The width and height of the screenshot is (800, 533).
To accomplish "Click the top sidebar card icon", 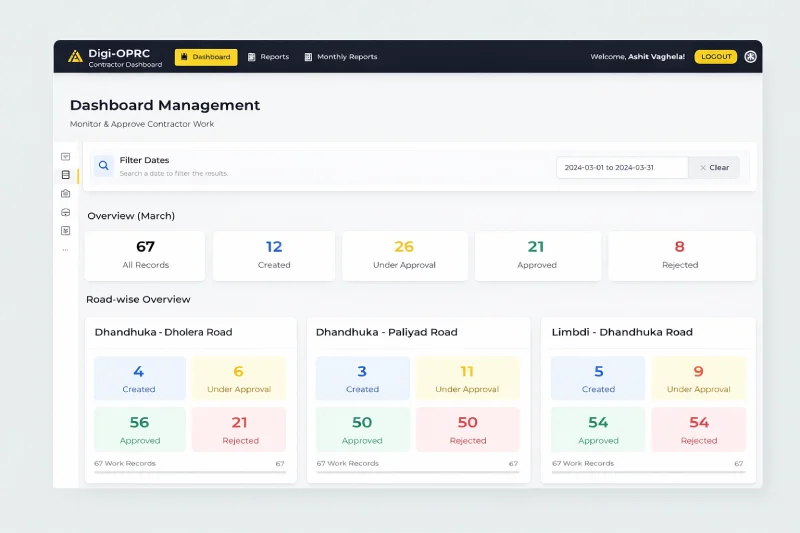I will click(65, 156).
